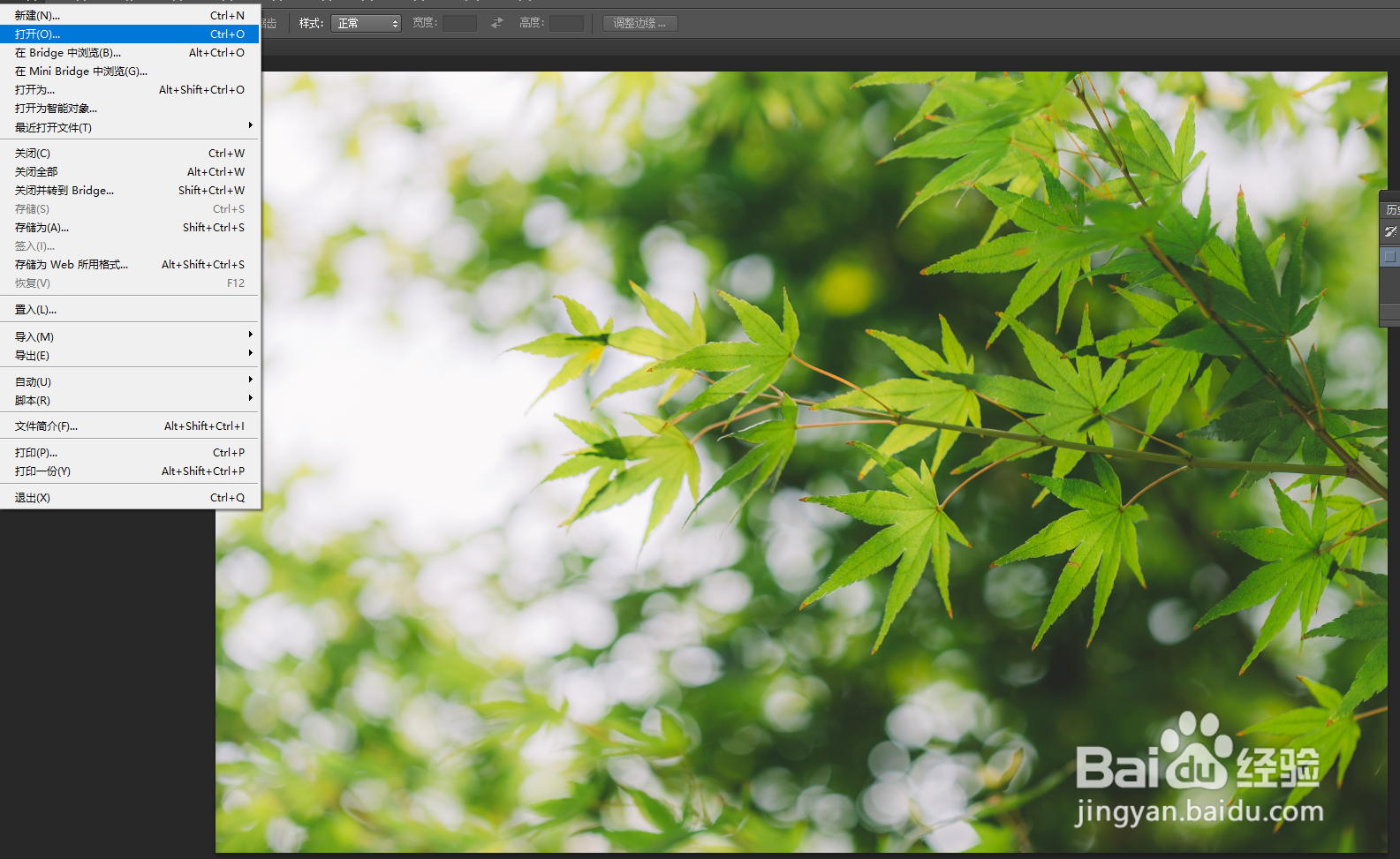This screenshot has height=859, width=1400.
Task: Choose 关闭(C) to close the document
Action: [130, 153]
